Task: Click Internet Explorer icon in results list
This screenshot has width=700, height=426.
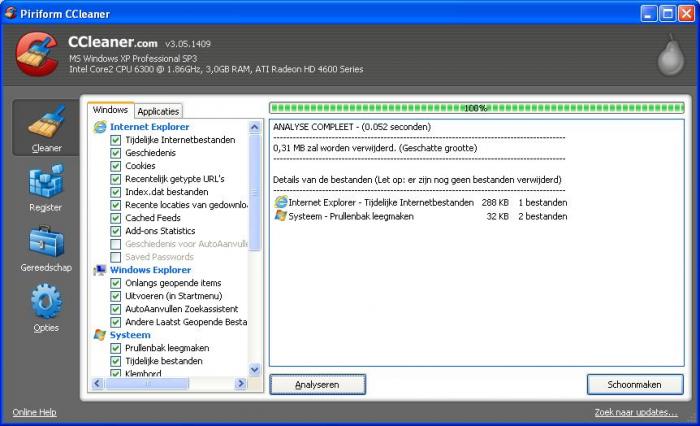Action: click(281, 202)
